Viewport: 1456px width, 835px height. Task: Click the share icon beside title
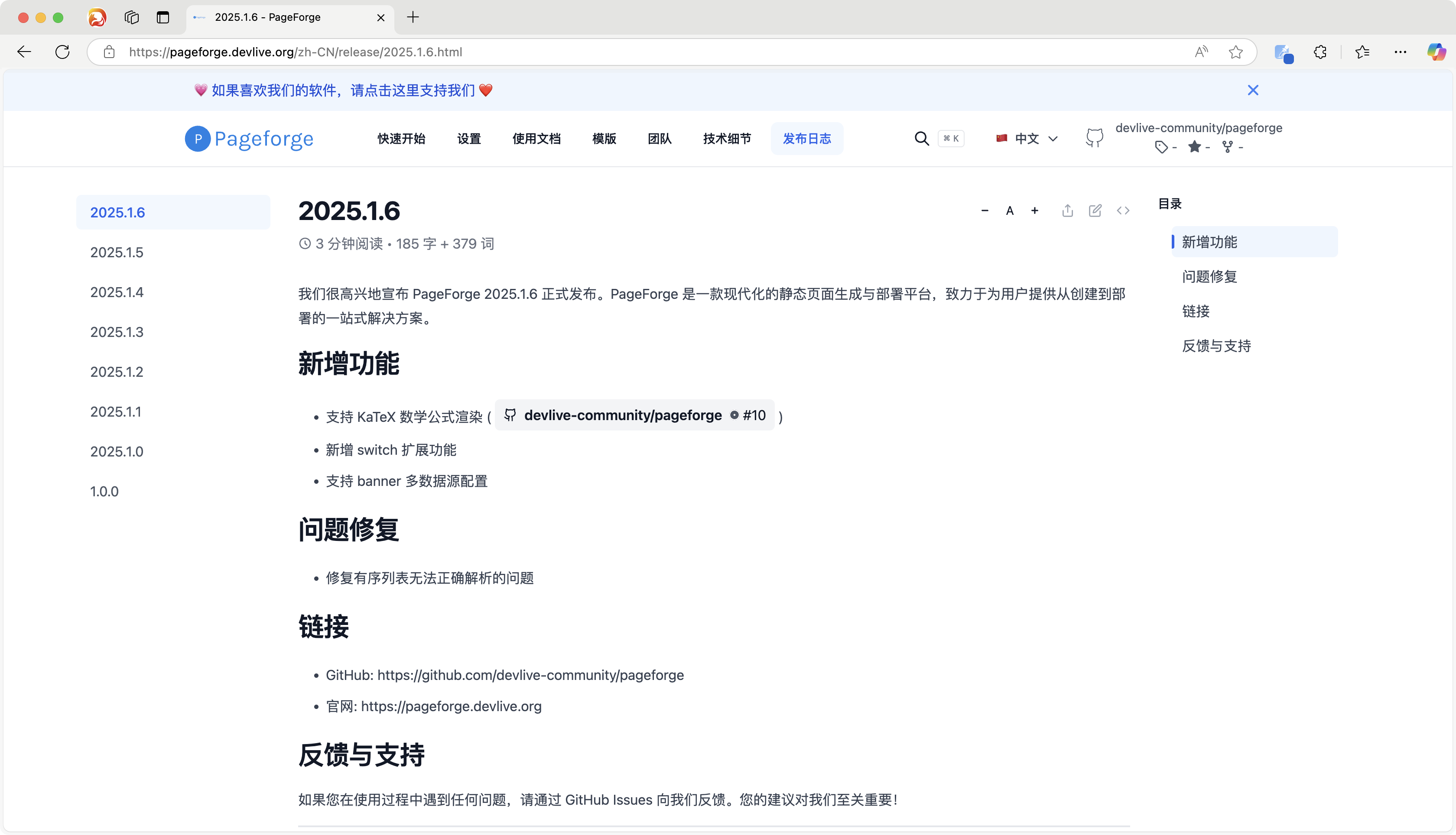coord(1067,211)
